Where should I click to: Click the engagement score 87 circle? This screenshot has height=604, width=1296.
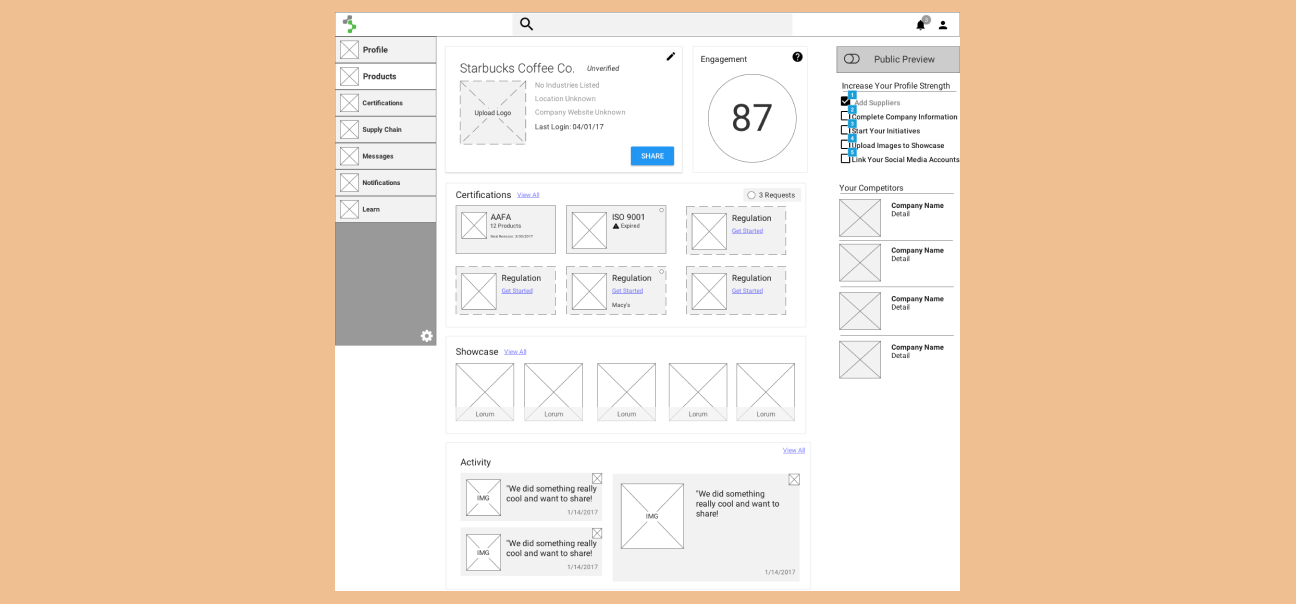point(752,118)
